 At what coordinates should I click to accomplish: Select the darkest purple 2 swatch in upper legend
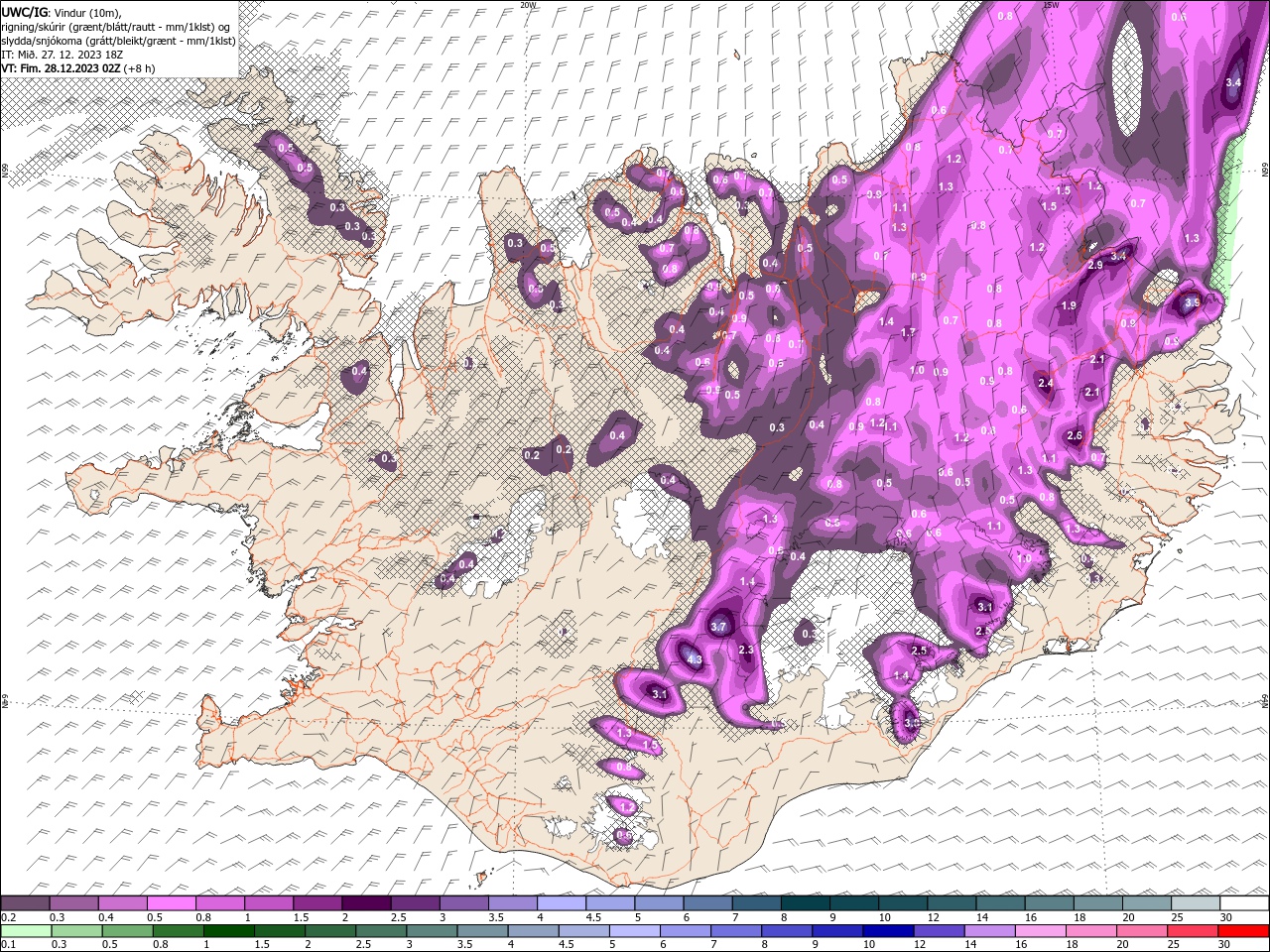point(365,903)
